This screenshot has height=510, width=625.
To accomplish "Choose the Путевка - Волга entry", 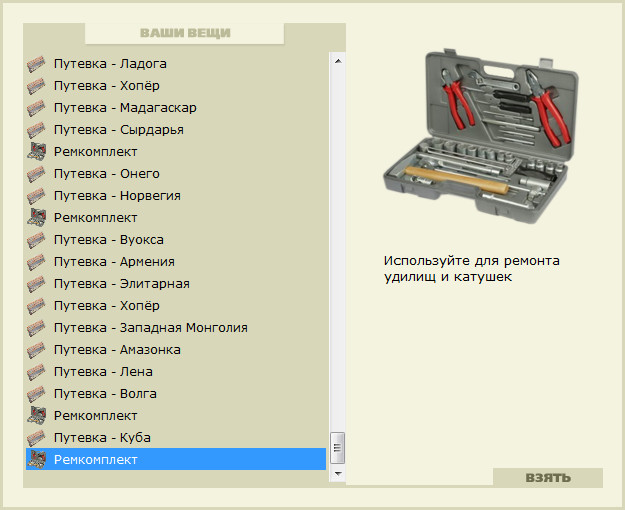I will pyautogui.click(x=176, y=394).
